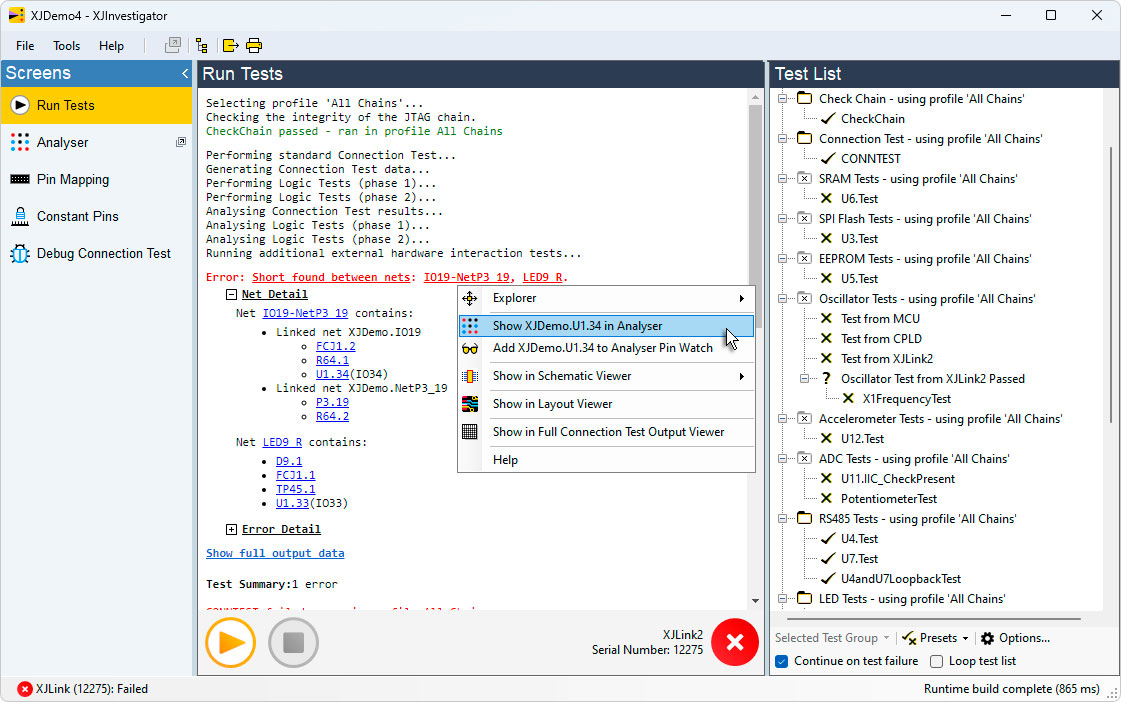This screenshot has width=1121, height=702.
Task: Choose Show XJDemo.U1.34 in Analyser
Action: [x=606, y=326]
